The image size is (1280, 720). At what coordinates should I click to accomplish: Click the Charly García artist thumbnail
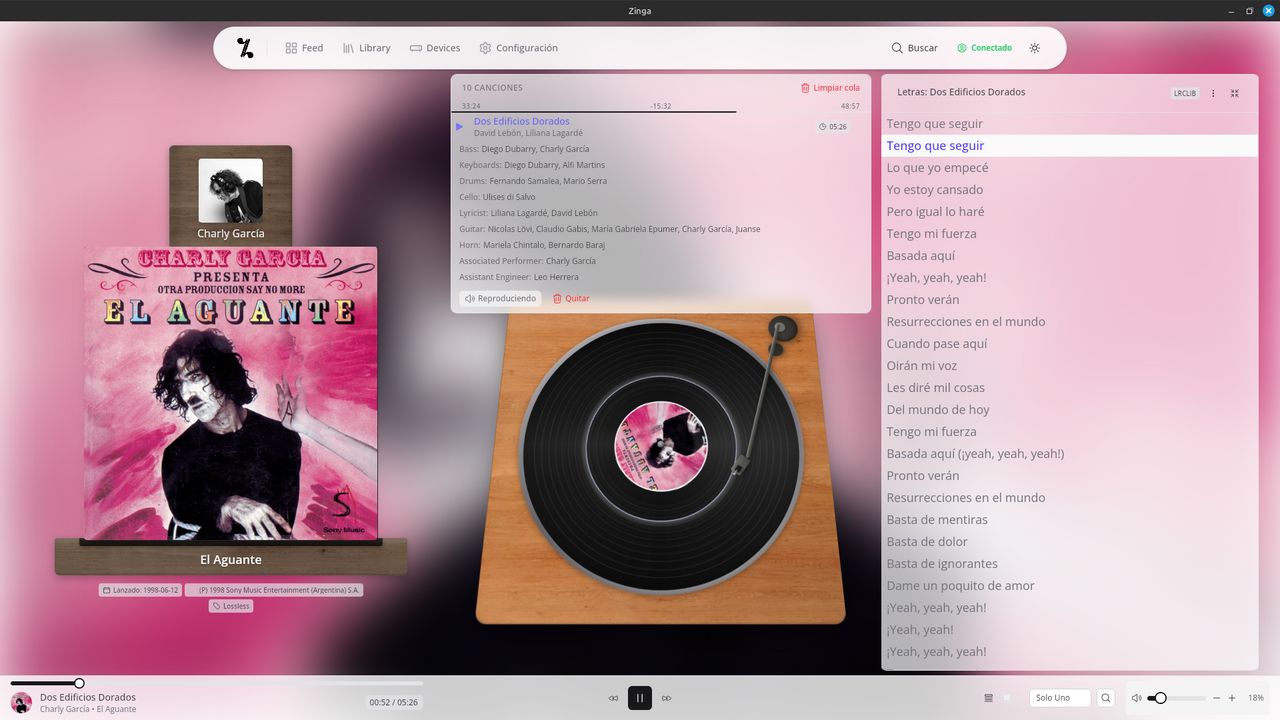(x=230, y=191)
